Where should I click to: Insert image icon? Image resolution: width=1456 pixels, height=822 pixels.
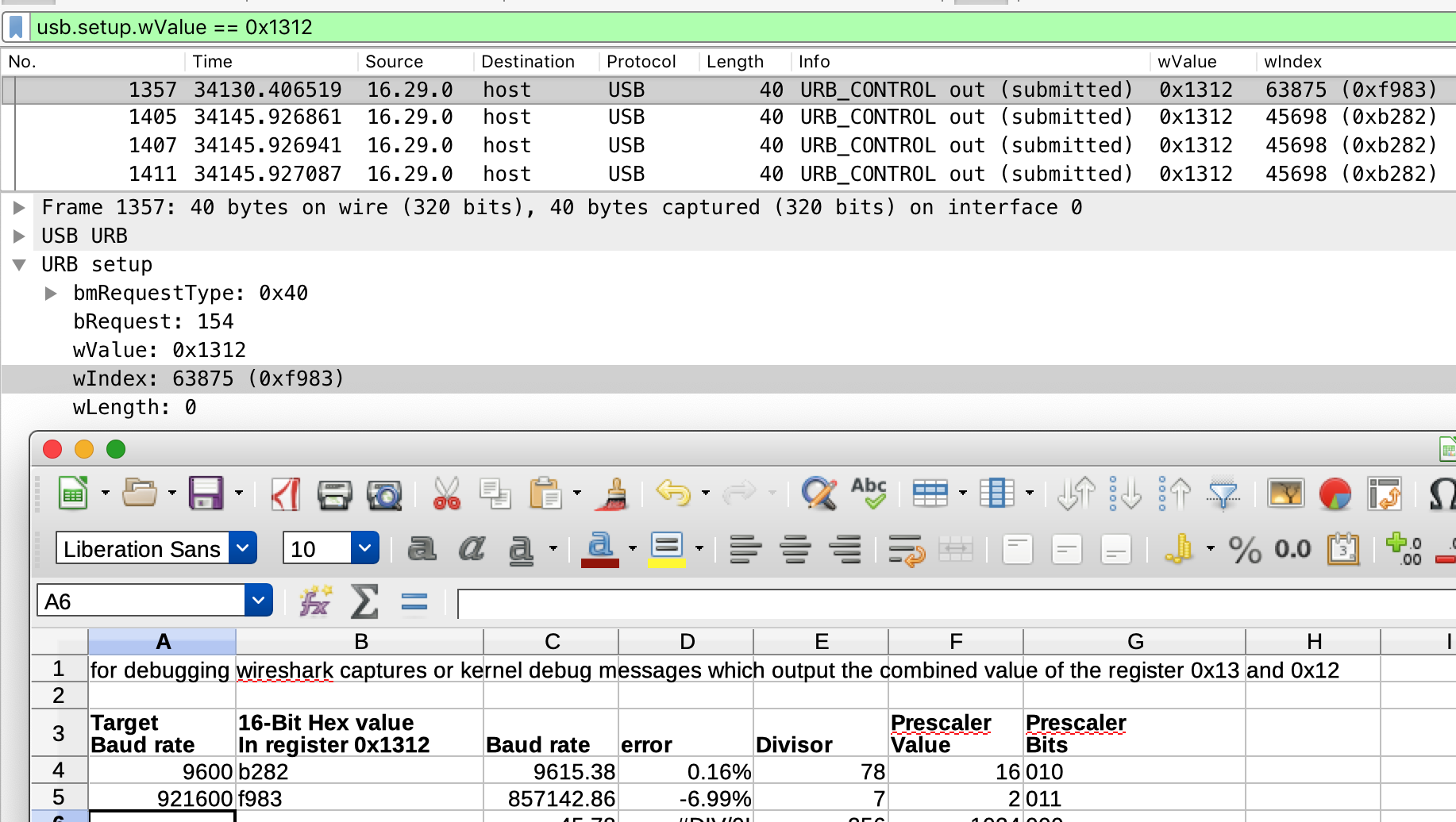(1286, 493)
